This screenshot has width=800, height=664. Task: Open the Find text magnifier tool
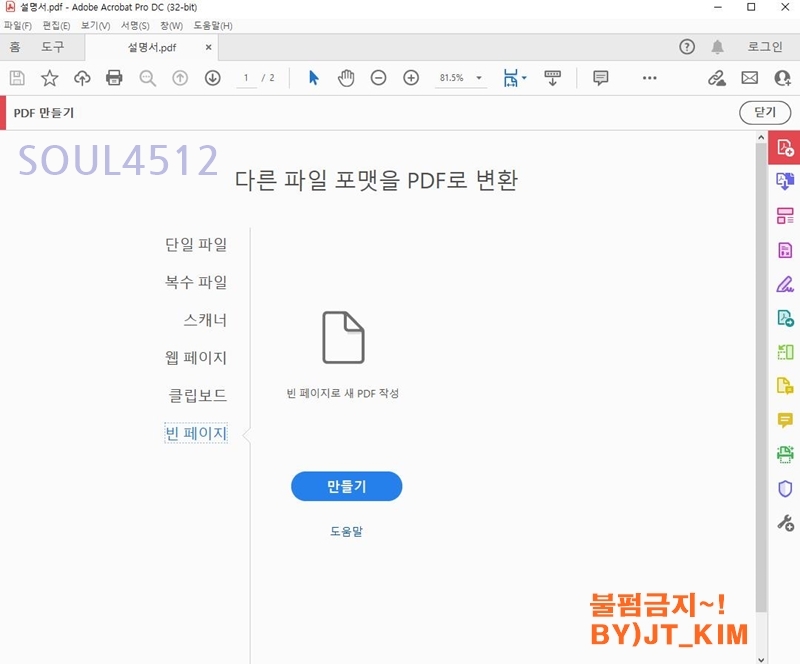click(147, 78)
